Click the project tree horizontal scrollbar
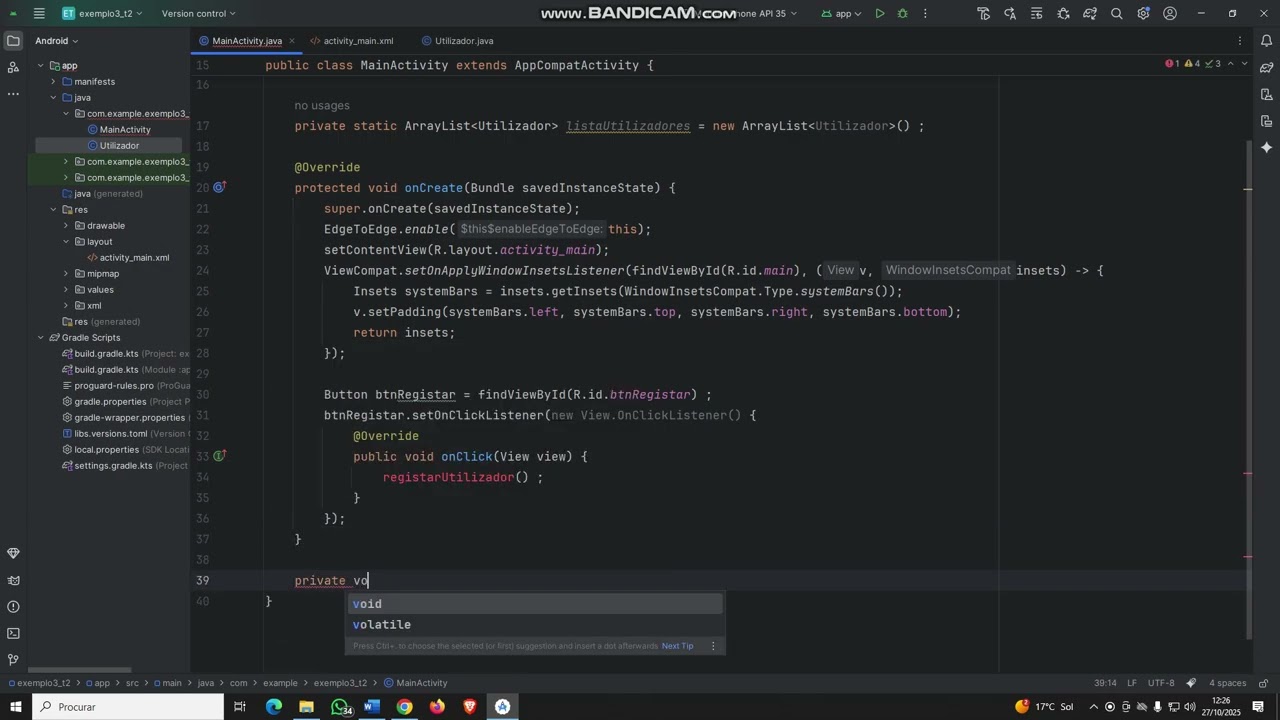This screenshot has width=1280, height=720. click(x=80, y=670)
